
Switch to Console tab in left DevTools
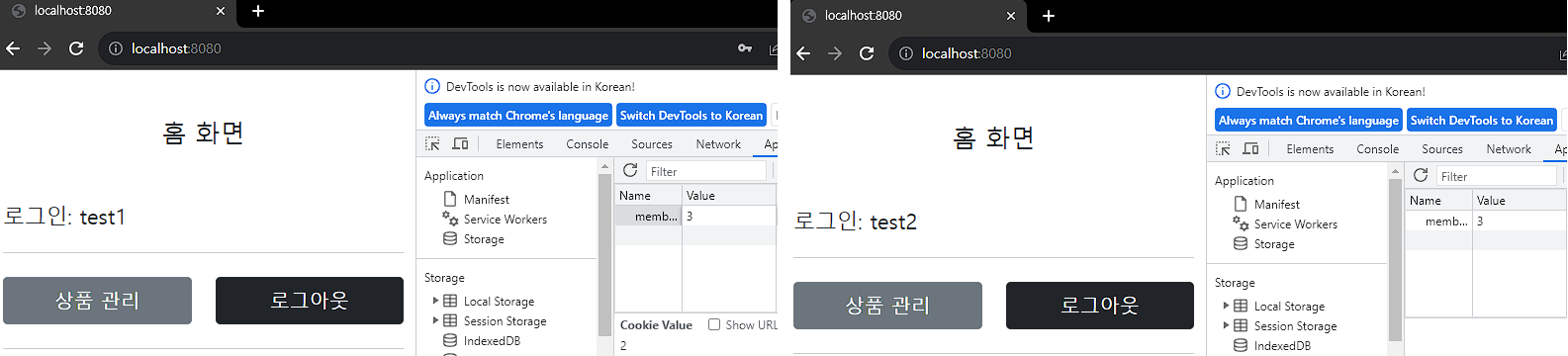[588, 144]
